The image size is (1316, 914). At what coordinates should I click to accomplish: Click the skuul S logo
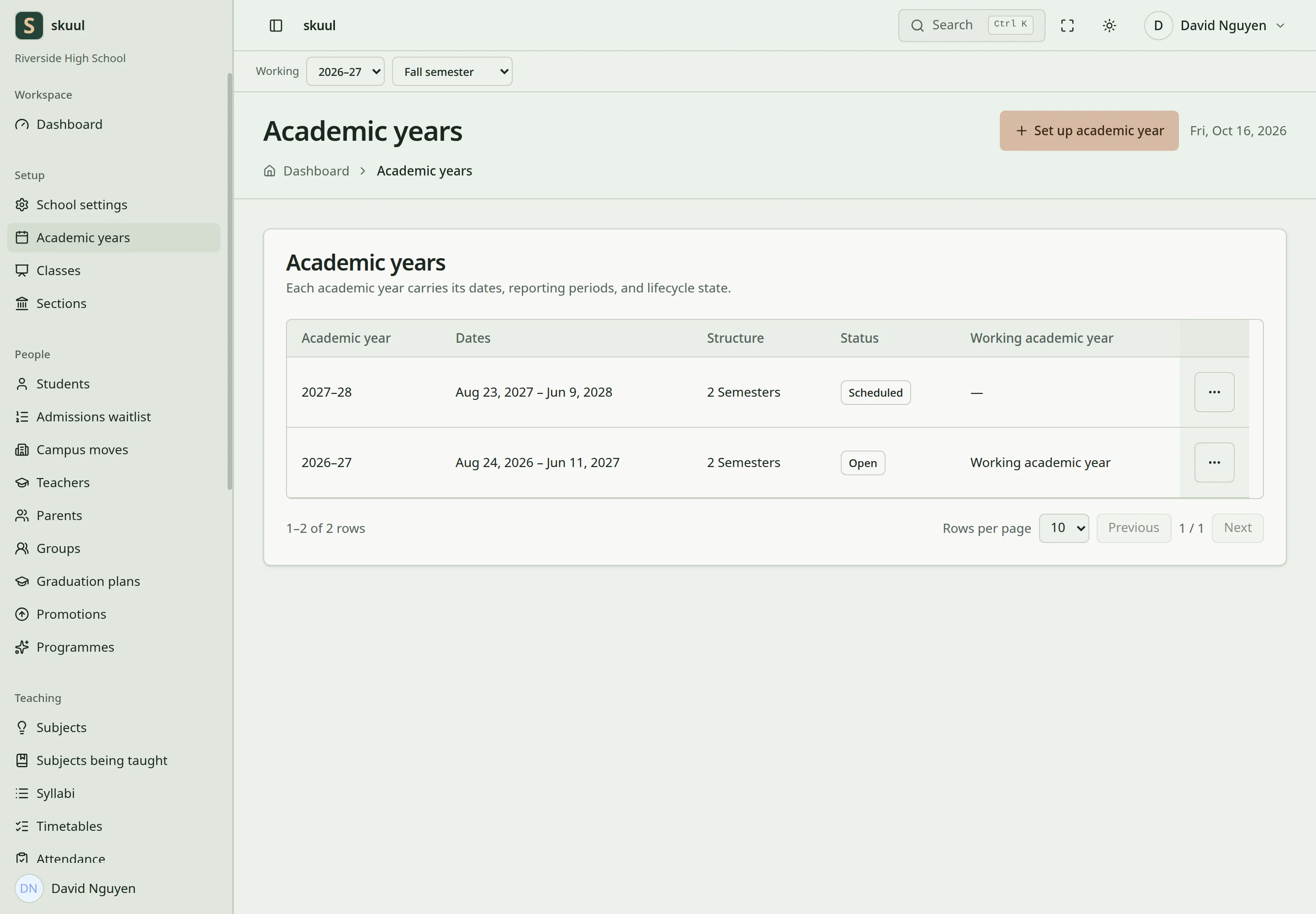click(29, 26)
